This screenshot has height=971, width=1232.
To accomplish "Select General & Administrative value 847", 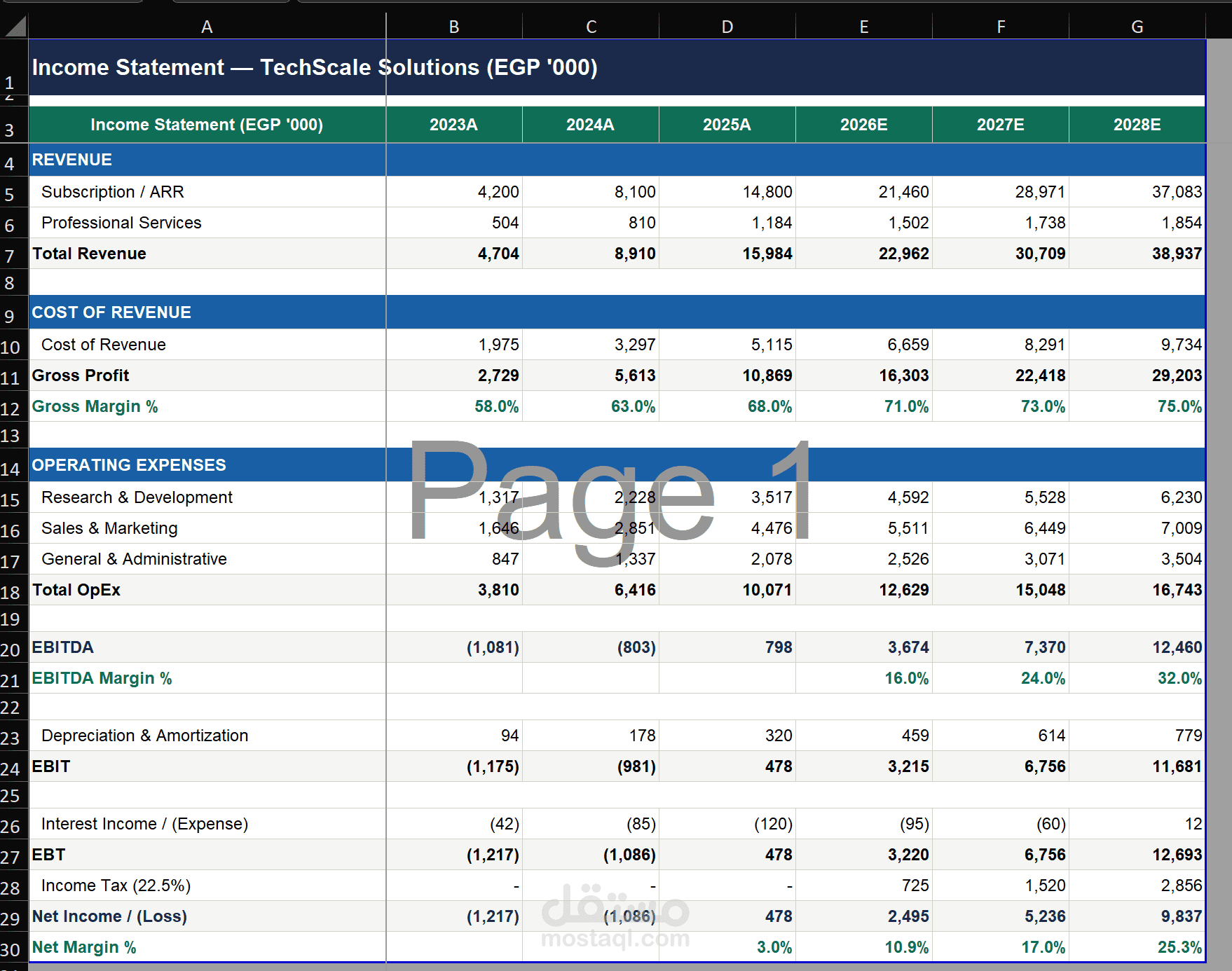I will point(454,559).
